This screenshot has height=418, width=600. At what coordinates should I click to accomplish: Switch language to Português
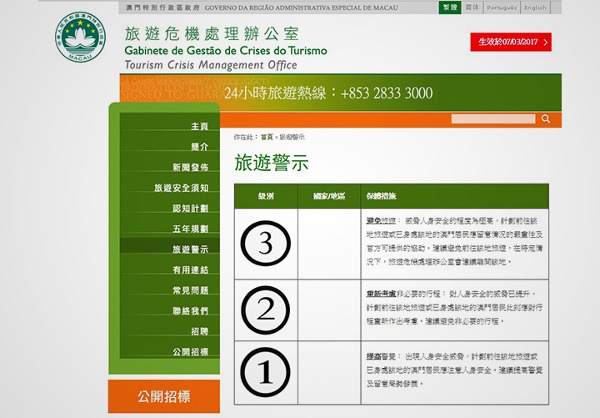pyautogui.click(x=502, y=7)
